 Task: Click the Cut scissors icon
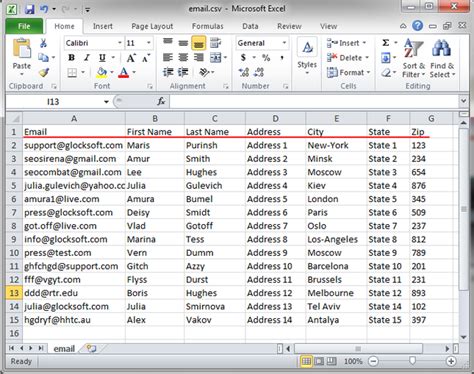[x=43, y=43]
